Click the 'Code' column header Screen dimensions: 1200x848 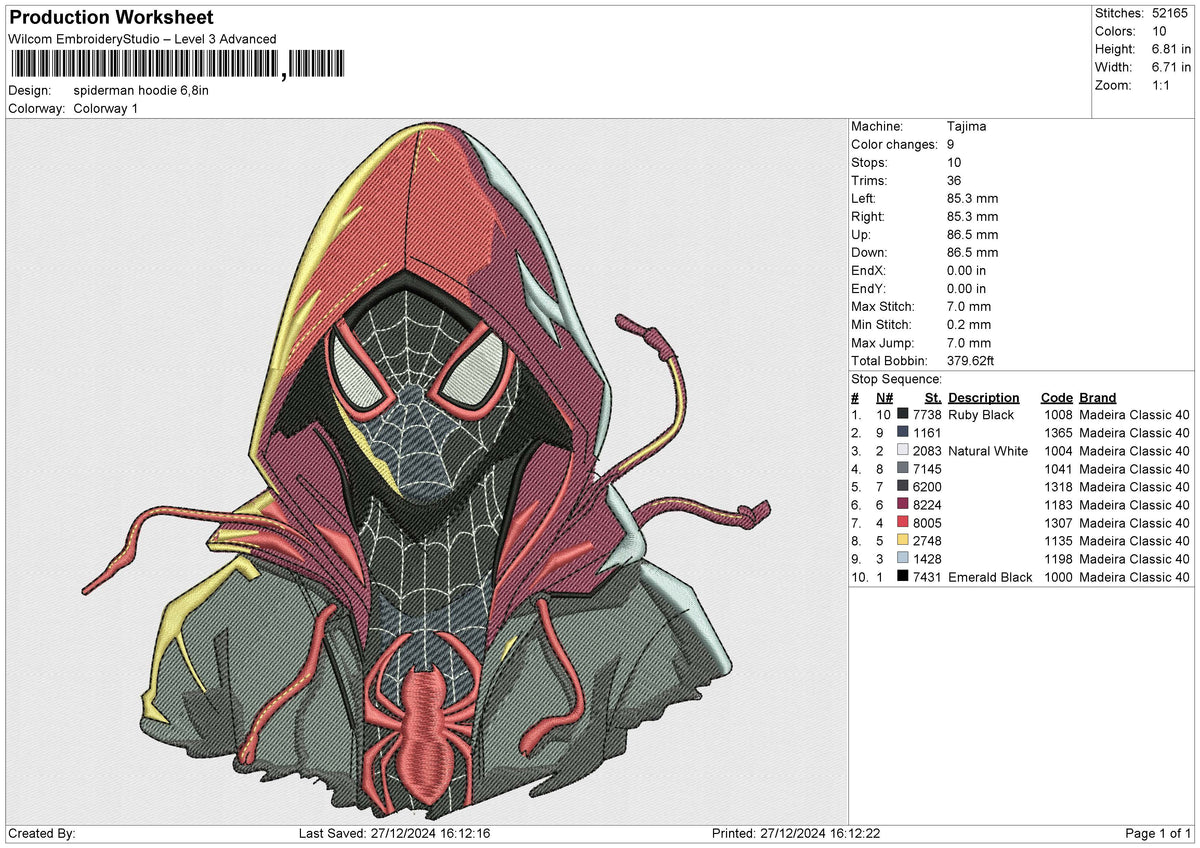(x=1057, y=397)
